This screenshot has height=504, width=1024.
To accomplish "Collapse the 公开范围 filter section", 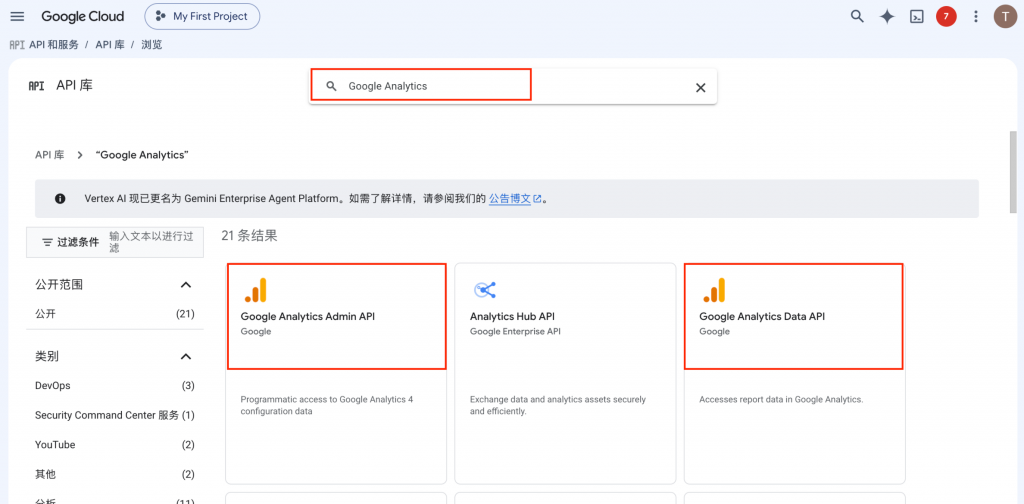I will (186, 285).
